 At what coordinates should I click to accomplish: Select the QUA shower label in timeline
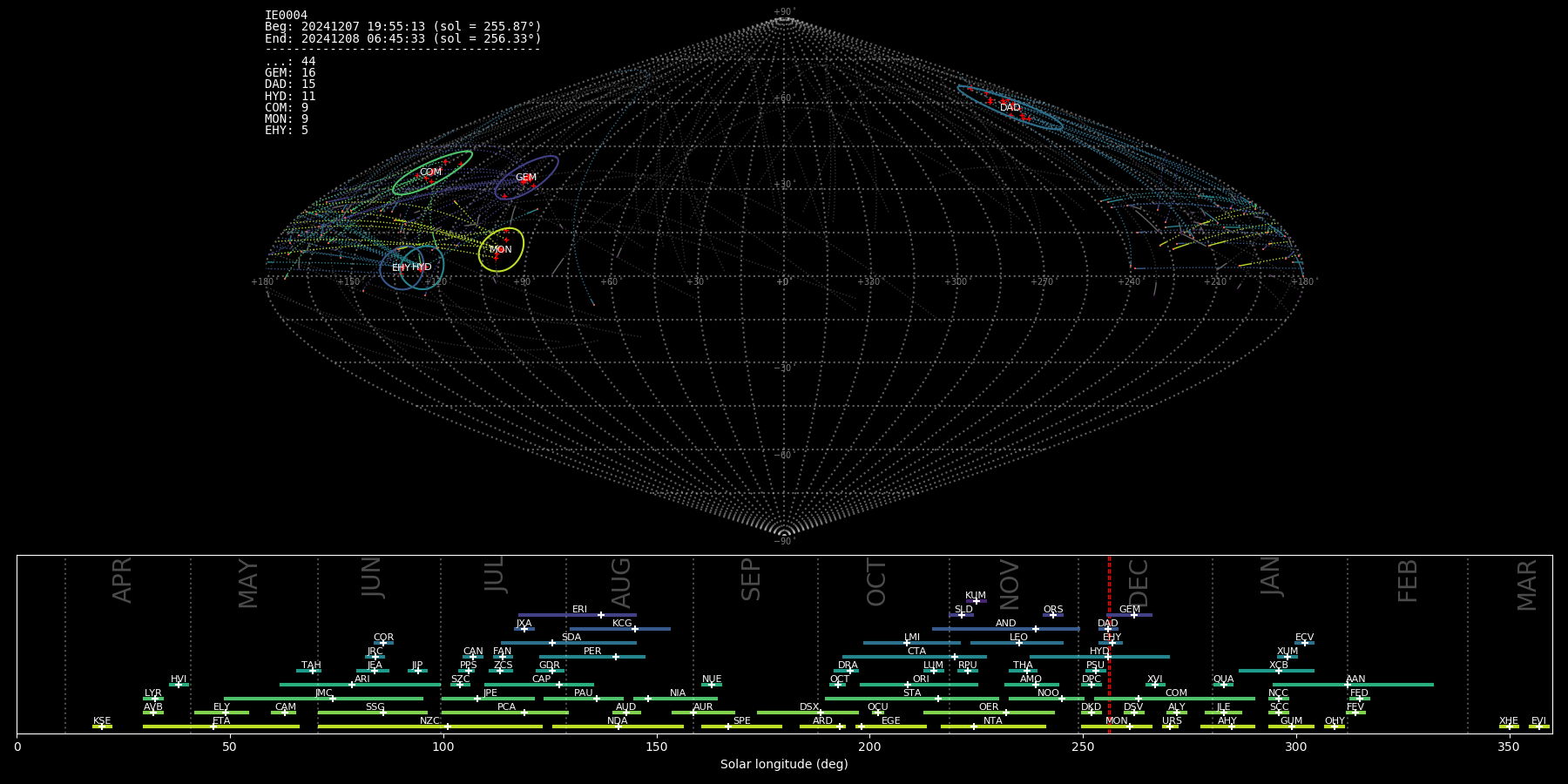pos(1223,679)
